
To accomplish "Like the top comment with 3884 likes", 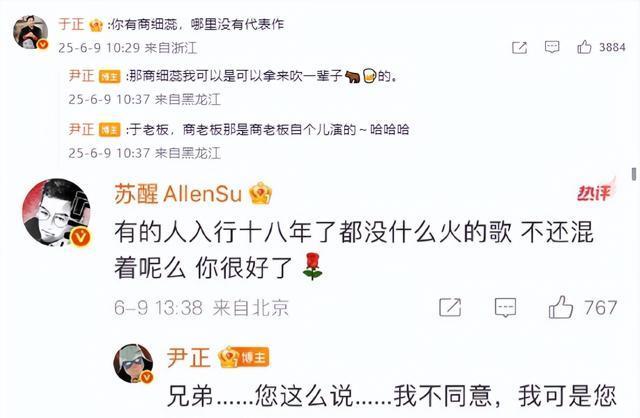I will pos(584,47).
